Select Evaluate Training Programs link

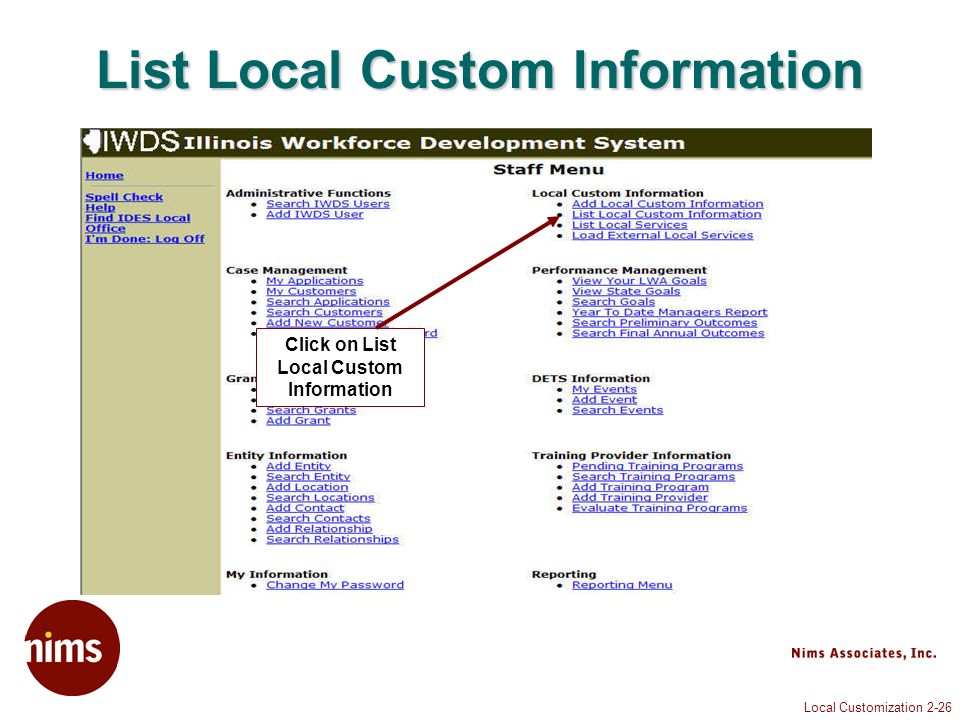tap(659, 508)
